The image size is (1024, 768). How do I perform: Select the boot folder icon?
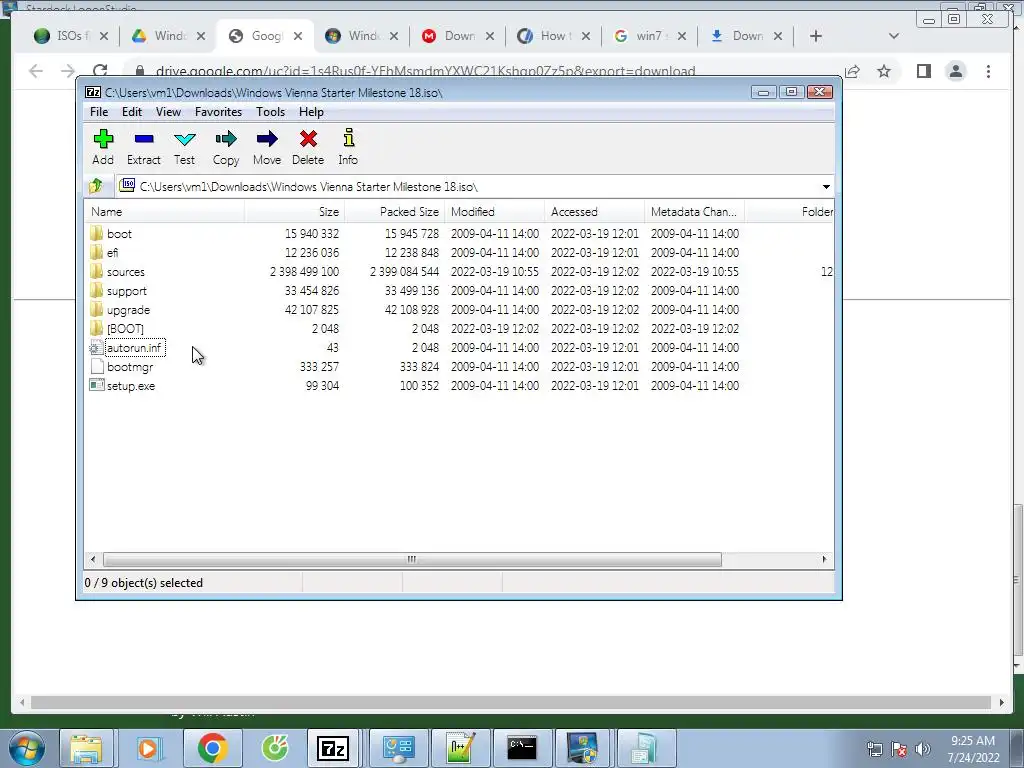click(x=97, y=233)
